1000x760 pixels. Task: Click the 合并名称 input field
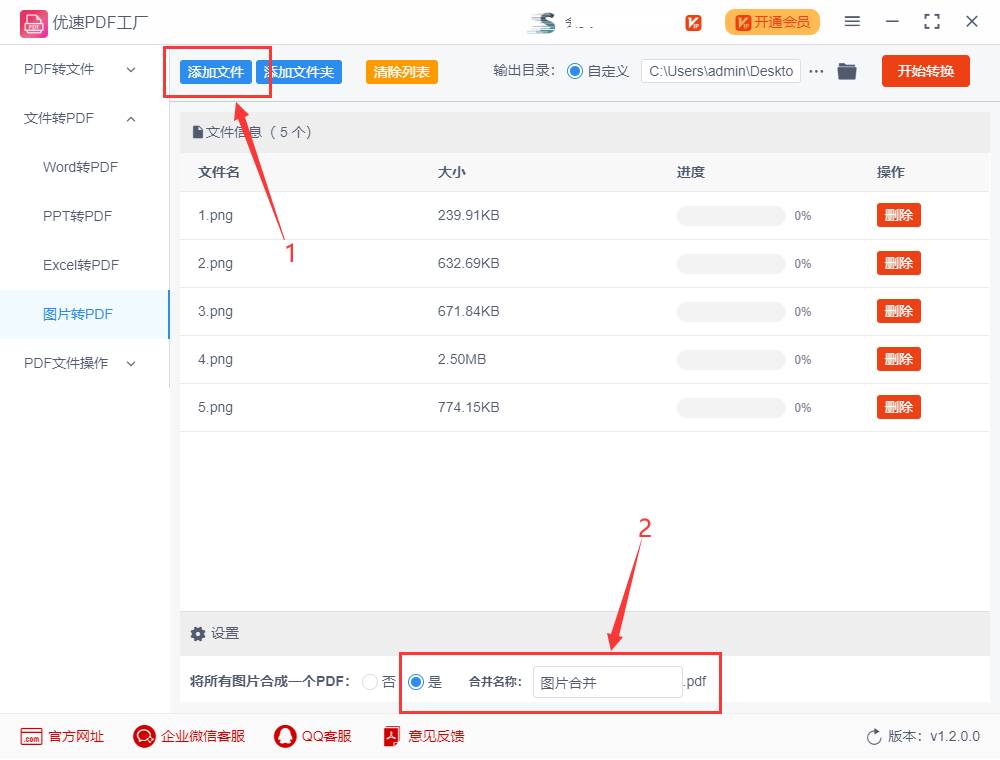click(608, 682)
